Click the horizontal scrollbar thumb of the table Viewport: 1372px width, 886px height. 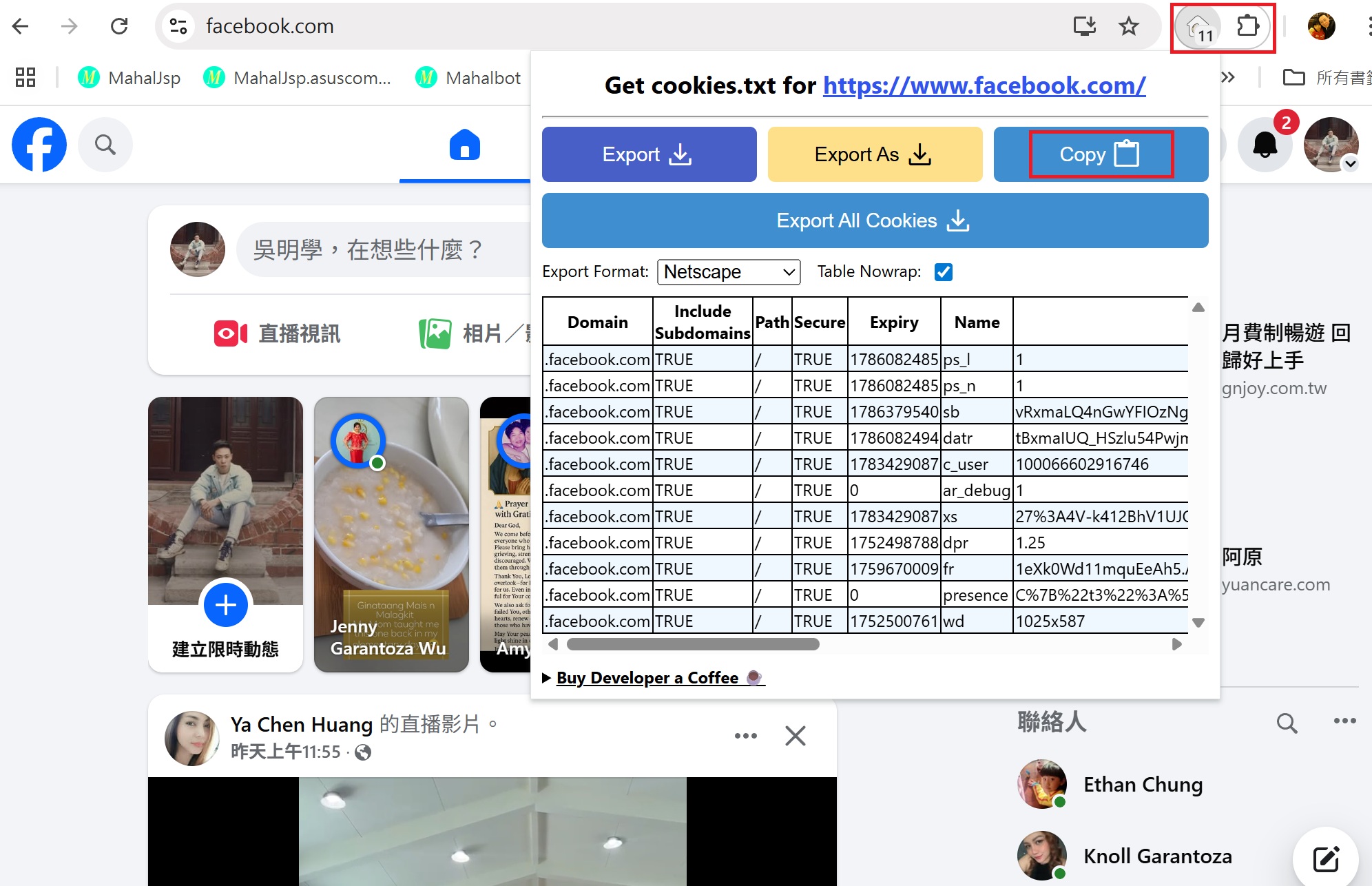pos(693,644)
